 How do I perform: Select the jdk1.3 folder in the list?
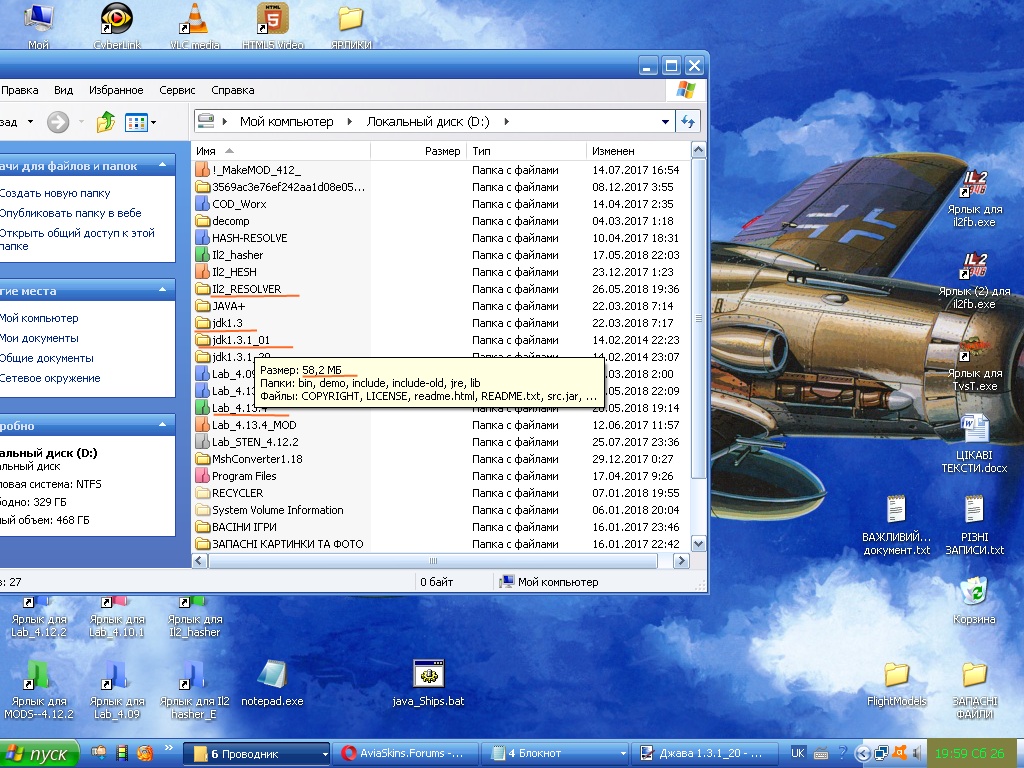point(227,323)
